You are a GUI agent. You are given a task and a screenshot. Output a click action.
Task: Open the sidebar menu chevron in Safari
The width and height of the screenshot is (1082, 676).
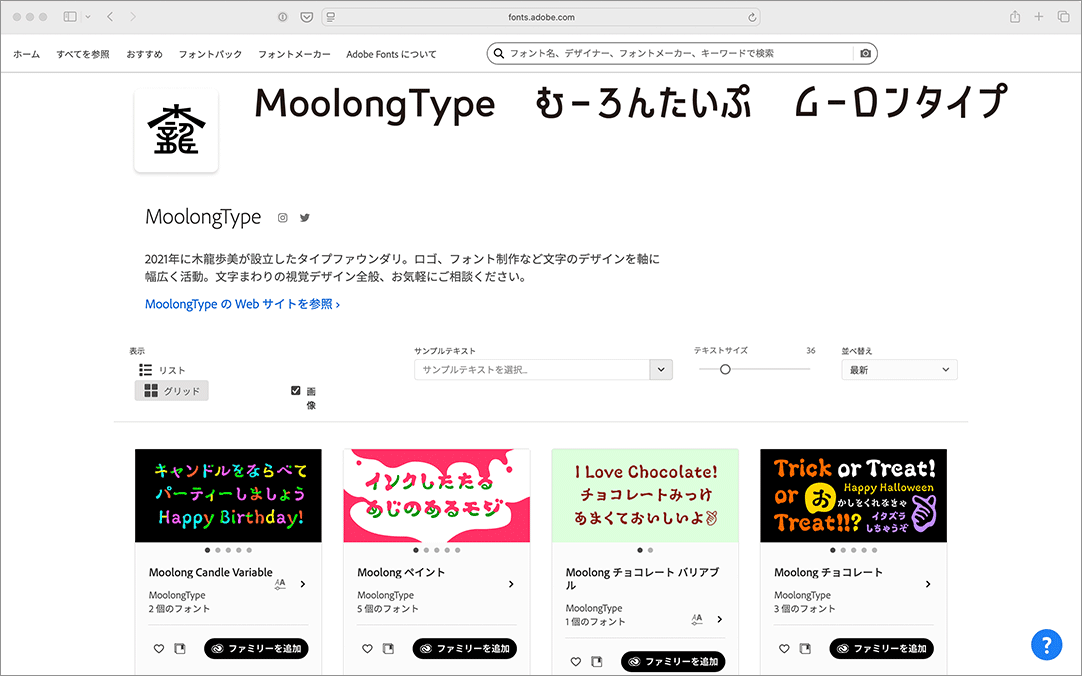pyautogui.click(x=88, y=17)
